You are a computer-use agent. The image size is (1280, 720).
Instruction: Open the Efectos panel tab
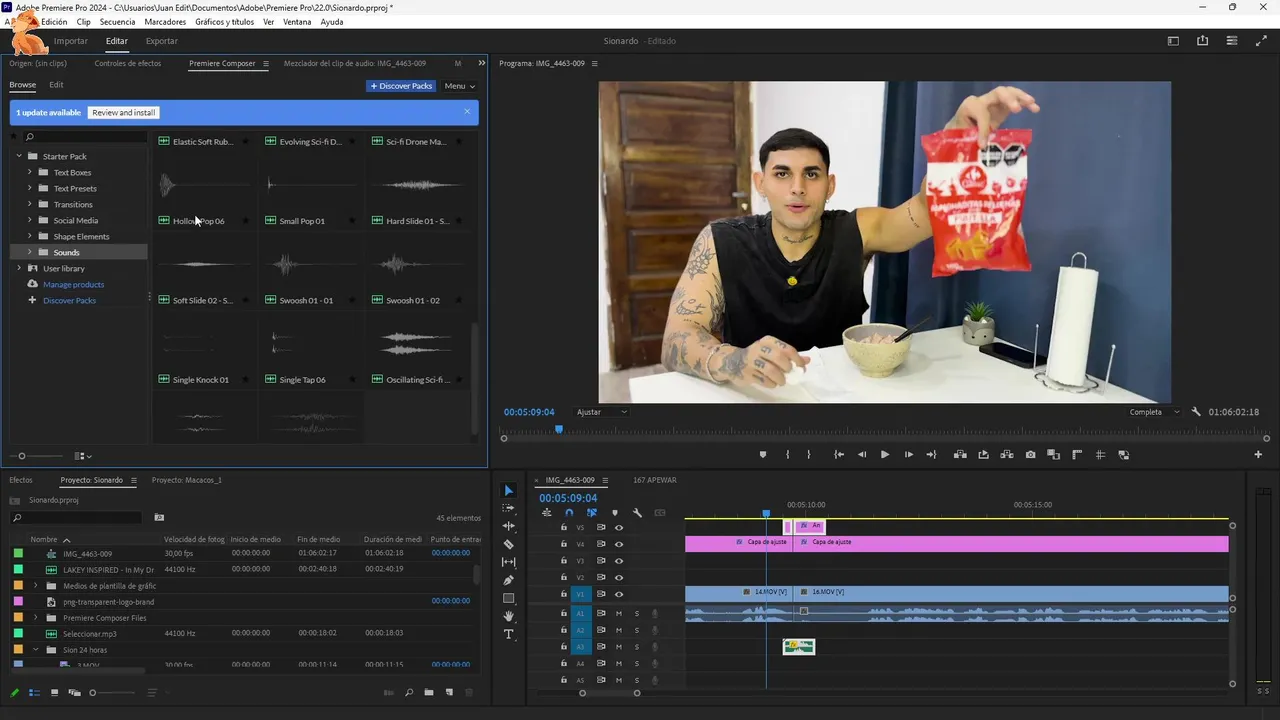[x=21, y=480]
